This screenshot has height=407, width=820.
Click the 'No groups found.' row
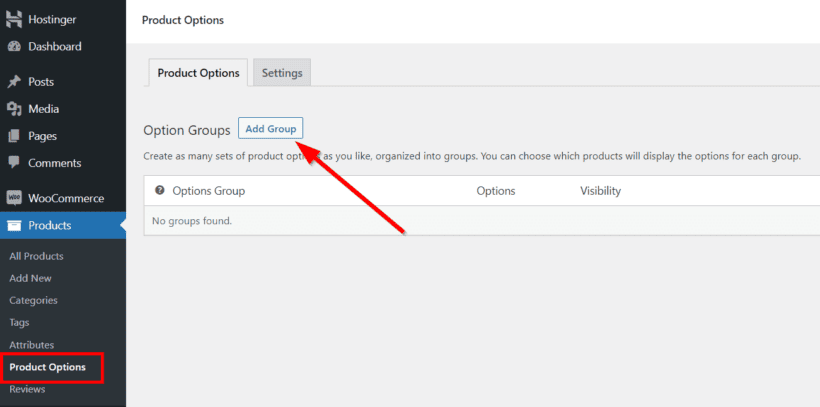click(x=482, y=221)
